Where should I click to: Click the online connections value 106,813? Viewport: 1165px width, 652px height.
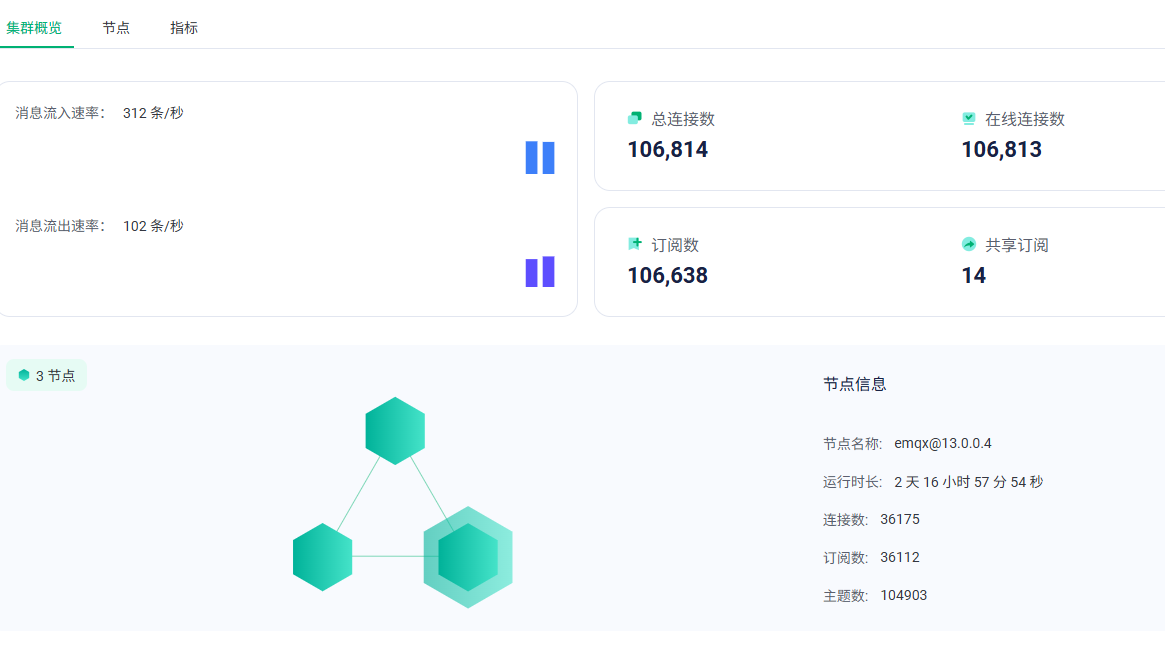tap(1002, 149)
